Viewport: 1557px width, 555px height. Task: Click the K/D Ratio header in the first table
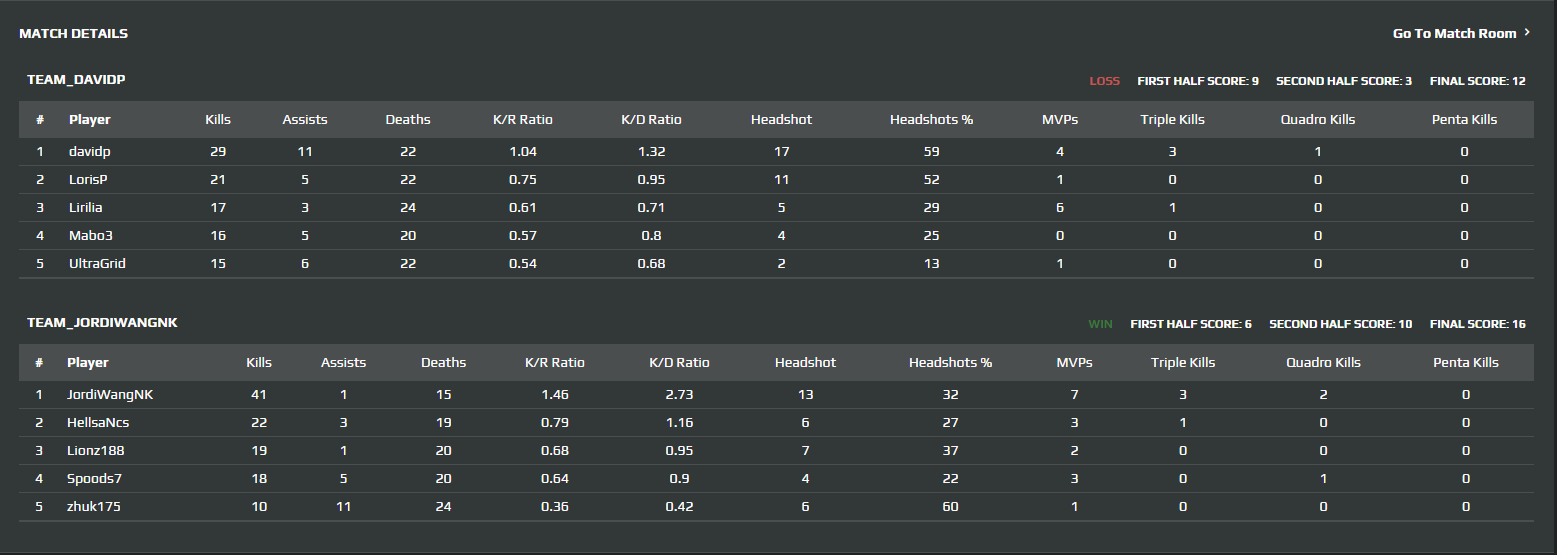pyautogui.click(x=651, y=120)
